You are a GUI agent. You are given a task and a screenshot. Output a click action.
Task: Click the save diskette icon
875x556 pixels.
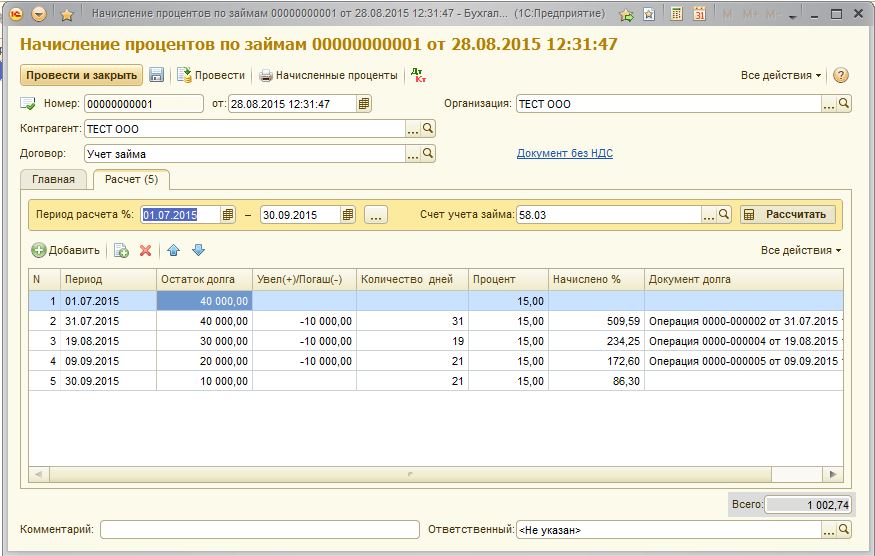(157, 75)
